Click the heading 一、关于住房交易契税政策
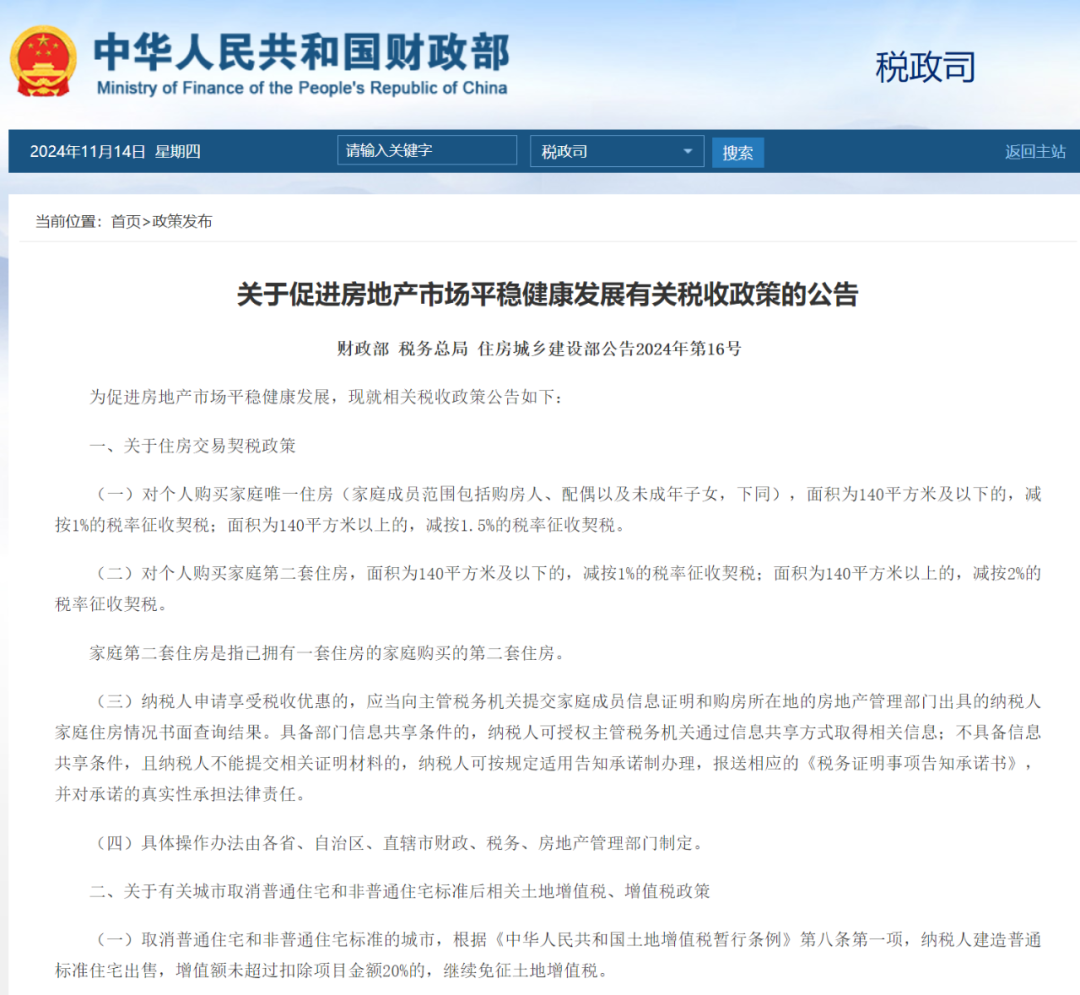Image resolution: width=1080 pixels, height=995 pixels. tap(193, 446)
